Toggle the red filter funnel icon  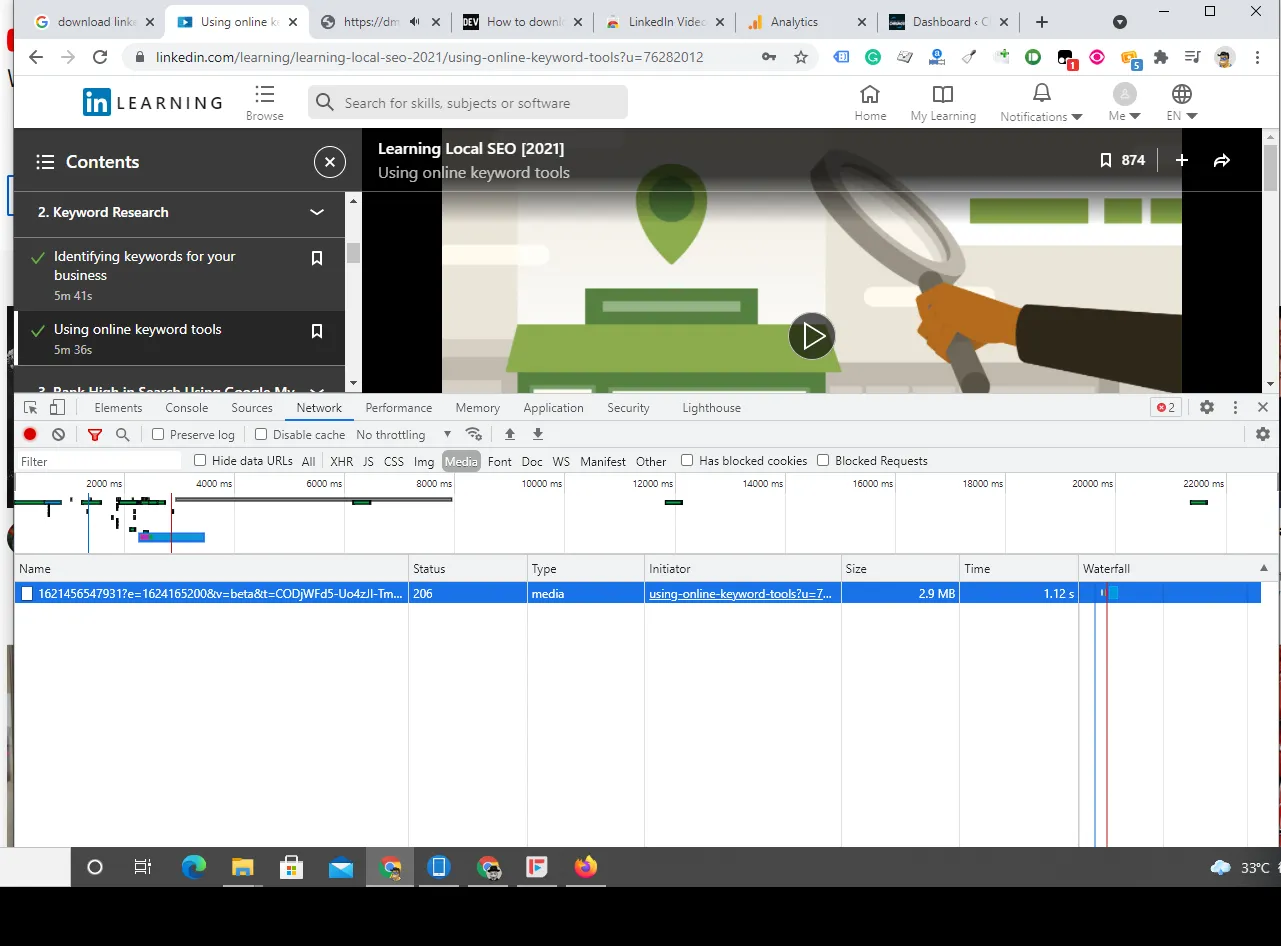pos(95,435)
